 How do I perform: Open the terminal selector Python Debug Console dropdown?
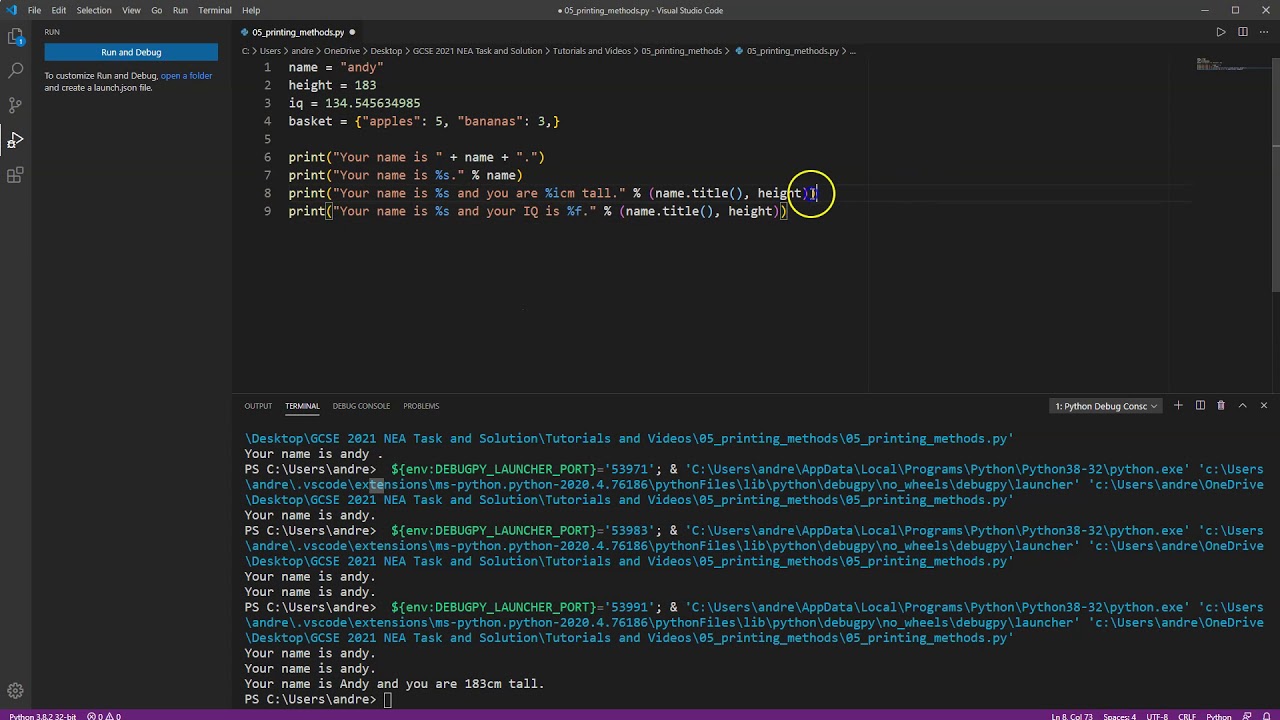[x=1106, y=406]
